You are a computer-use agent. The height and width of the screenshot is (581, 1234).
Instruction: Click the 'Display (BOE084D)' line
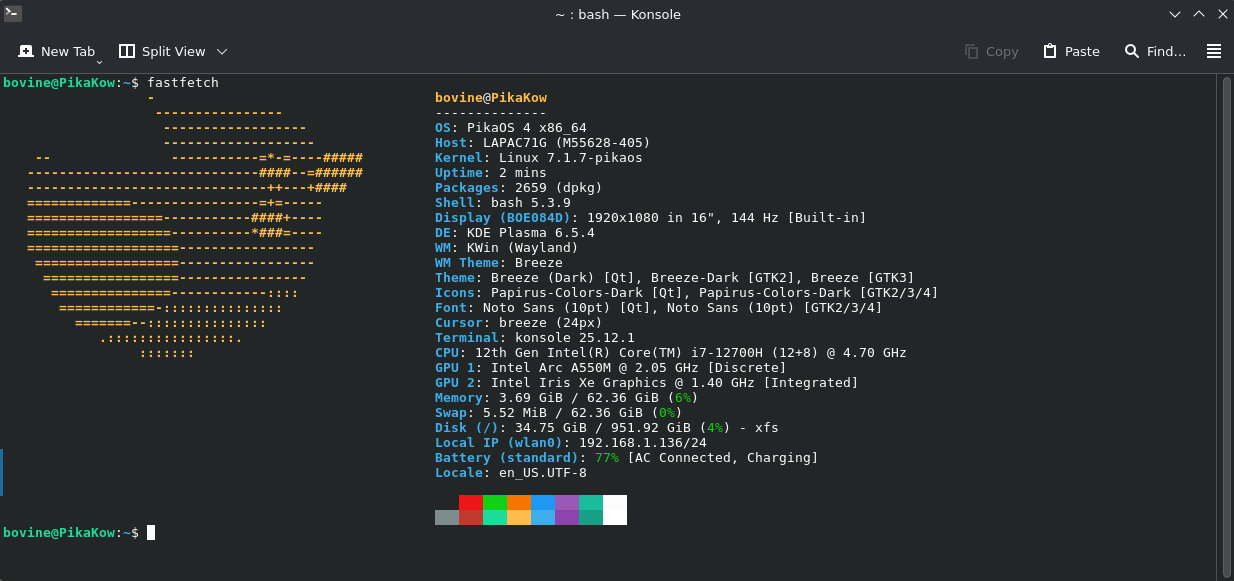click(x=651, y=218)
